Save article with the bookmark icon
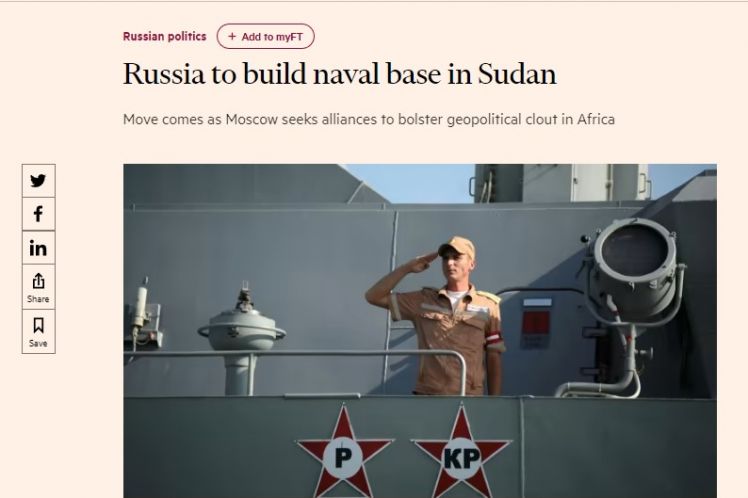 click(38, 326)
